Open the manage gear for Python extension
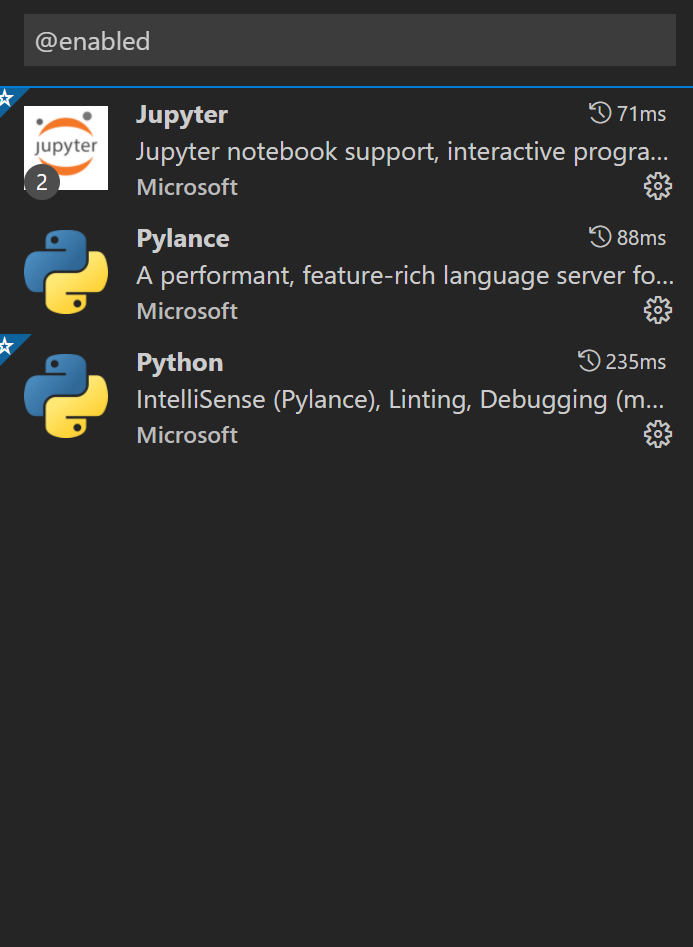Screen dimensions: 693x947 click(658, 434)
